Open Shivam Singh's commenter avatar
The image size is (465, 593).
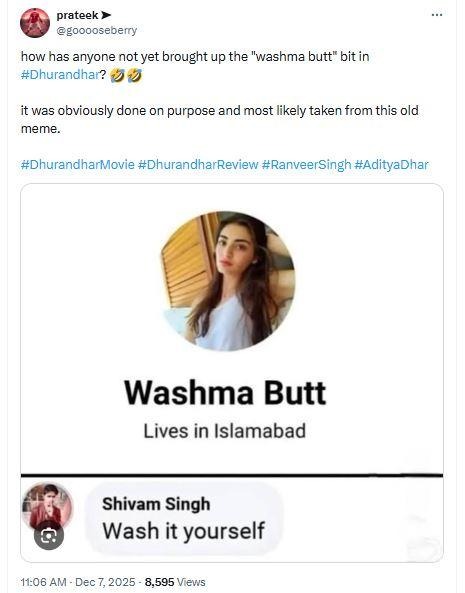[47, 506]
